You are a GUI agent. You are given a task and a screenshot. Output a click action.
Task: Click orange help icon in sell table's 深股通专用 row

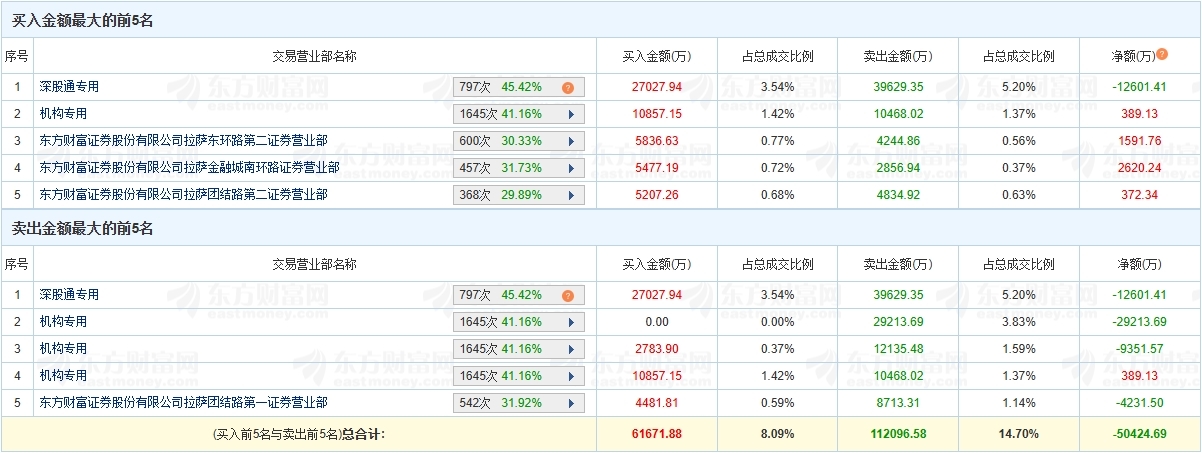[x=567, y=296]
